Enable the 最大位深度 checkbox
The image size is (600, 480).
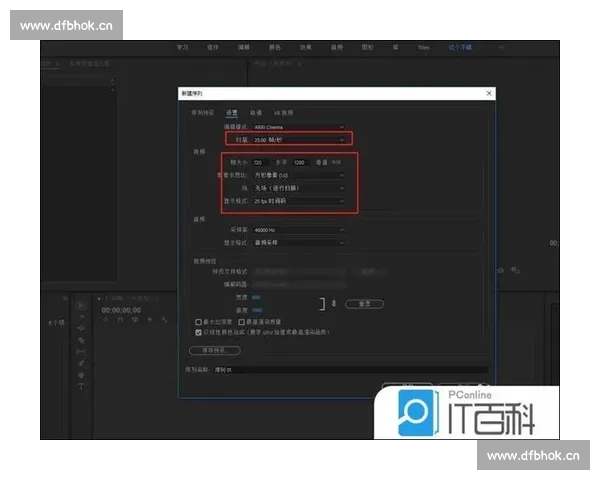tap(197, 322)
